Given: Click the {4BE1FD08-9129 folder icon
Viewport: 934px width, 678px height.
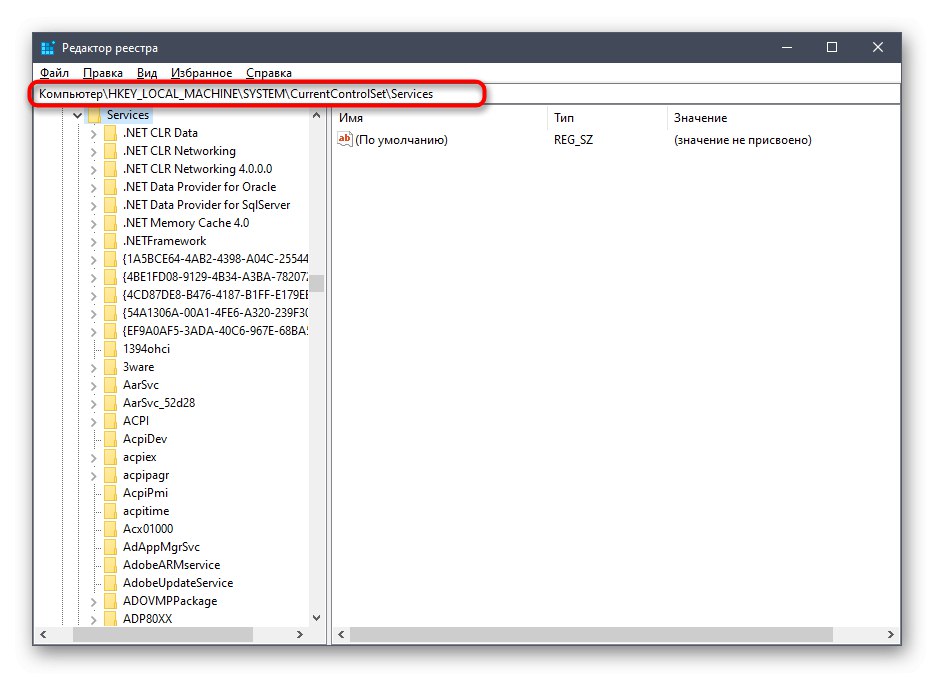Looking at the screenshot, I should click(110, 277).
